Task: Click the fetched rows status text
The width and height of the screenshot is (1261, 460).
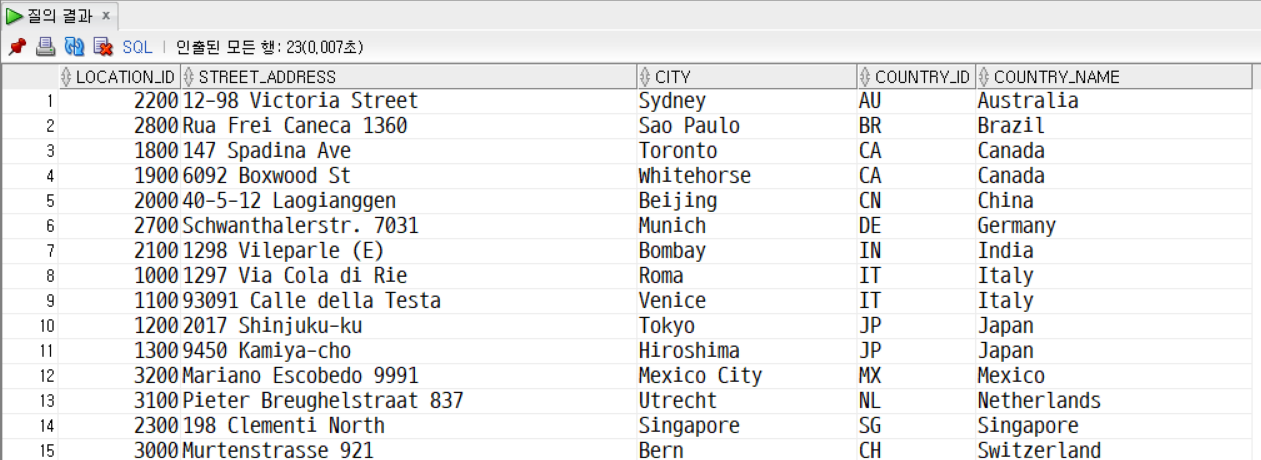Action: [270, 47]
